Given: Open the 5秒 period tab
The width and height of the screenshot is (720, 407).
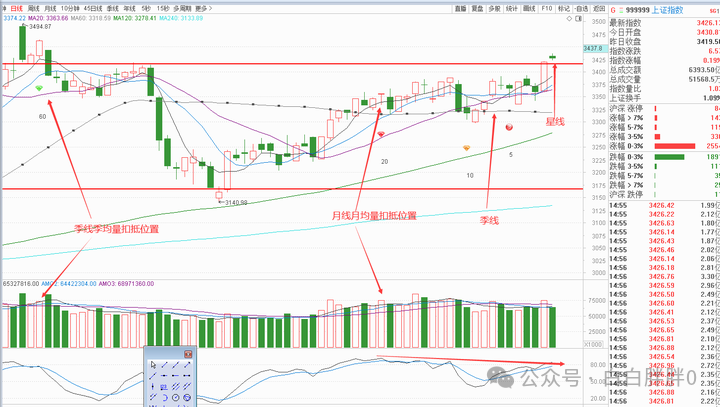Looking at the screenshot, I should pyautogui.click(x=146, y=9).
